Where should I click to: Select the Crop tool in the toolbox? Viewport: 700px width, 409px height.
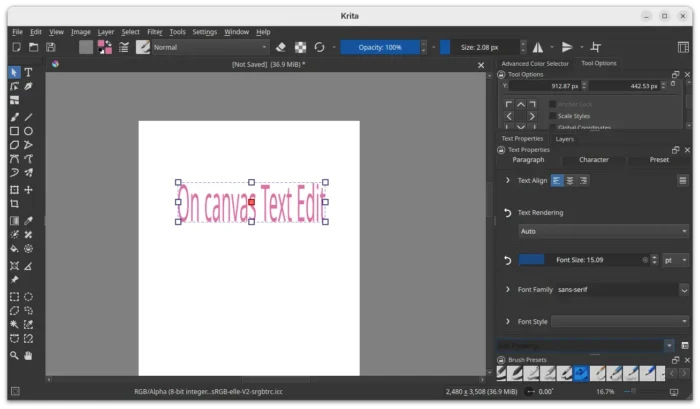click(14, 203)
